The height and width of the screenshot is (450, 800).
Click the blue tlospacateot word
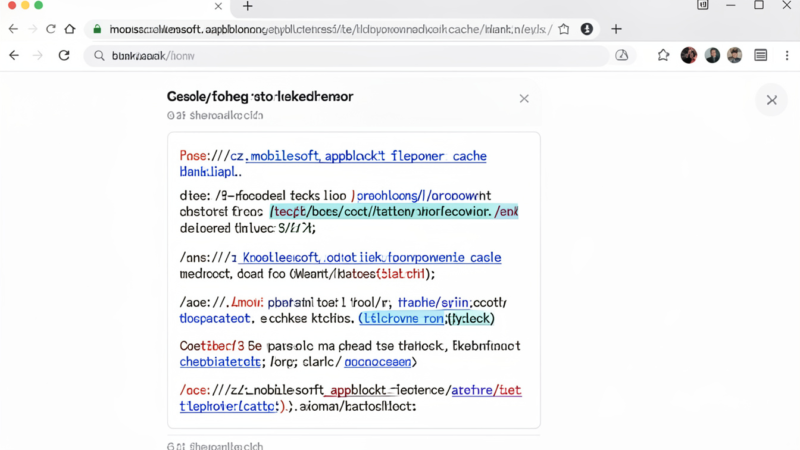[215, 318]
